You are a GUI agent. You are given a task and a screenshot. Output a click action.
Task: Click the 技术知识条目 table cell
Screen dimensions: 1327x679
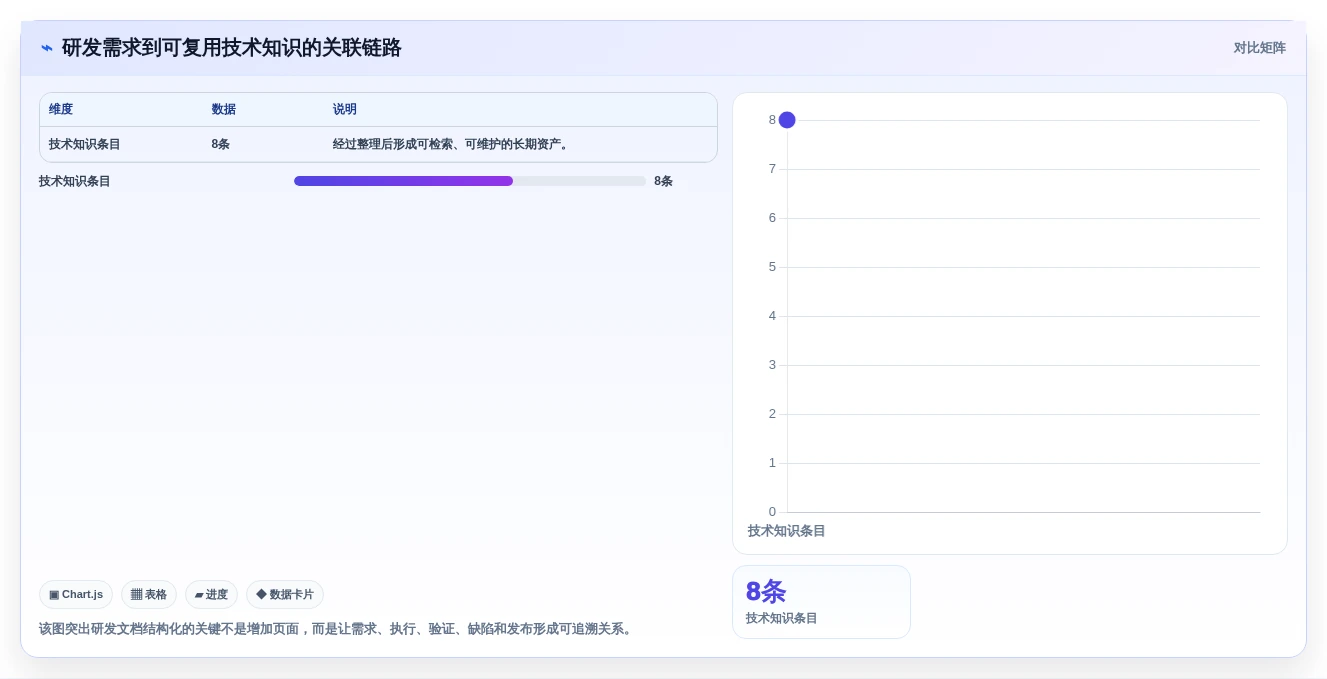(x=85, y=144)
